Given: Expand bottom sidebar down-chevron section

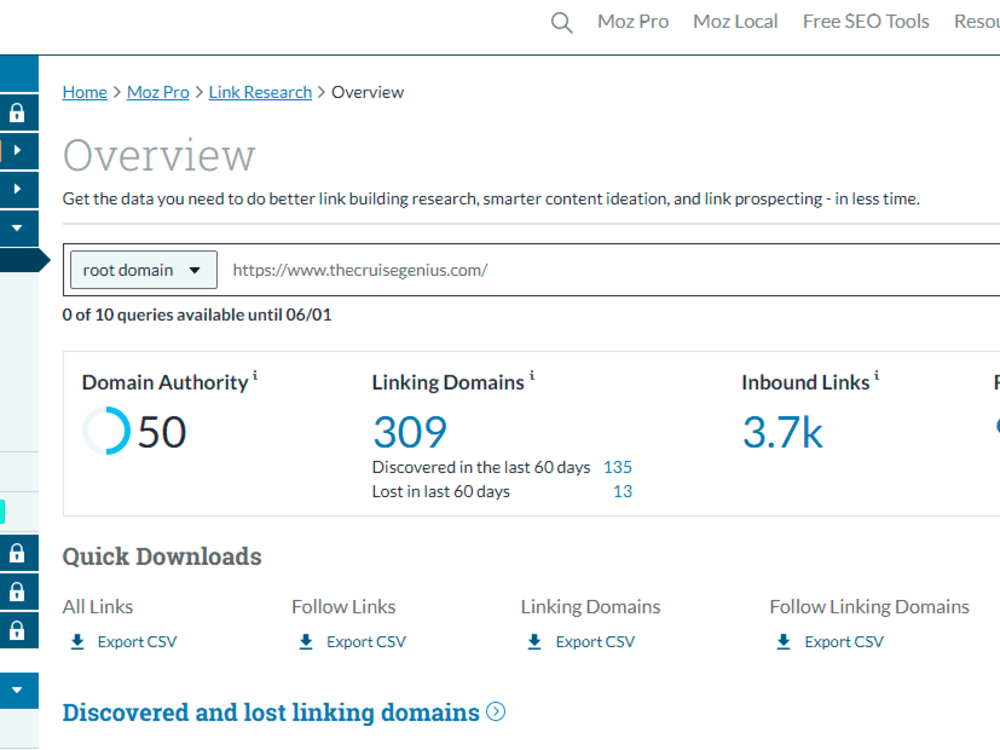Looking at the screenshot, I should [17, 690].
